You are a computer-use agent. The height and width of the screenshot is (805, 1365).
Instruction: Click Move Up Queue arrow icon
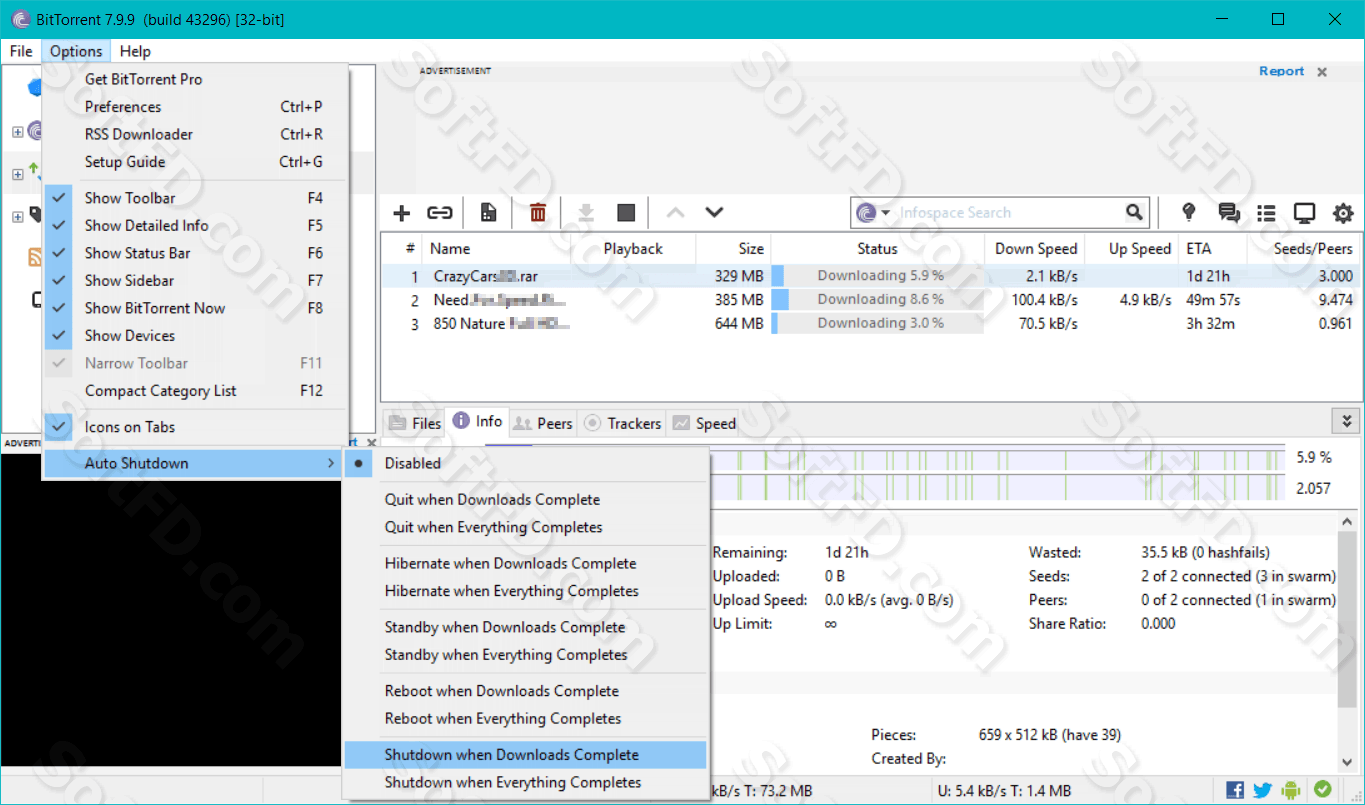point(675,213)
